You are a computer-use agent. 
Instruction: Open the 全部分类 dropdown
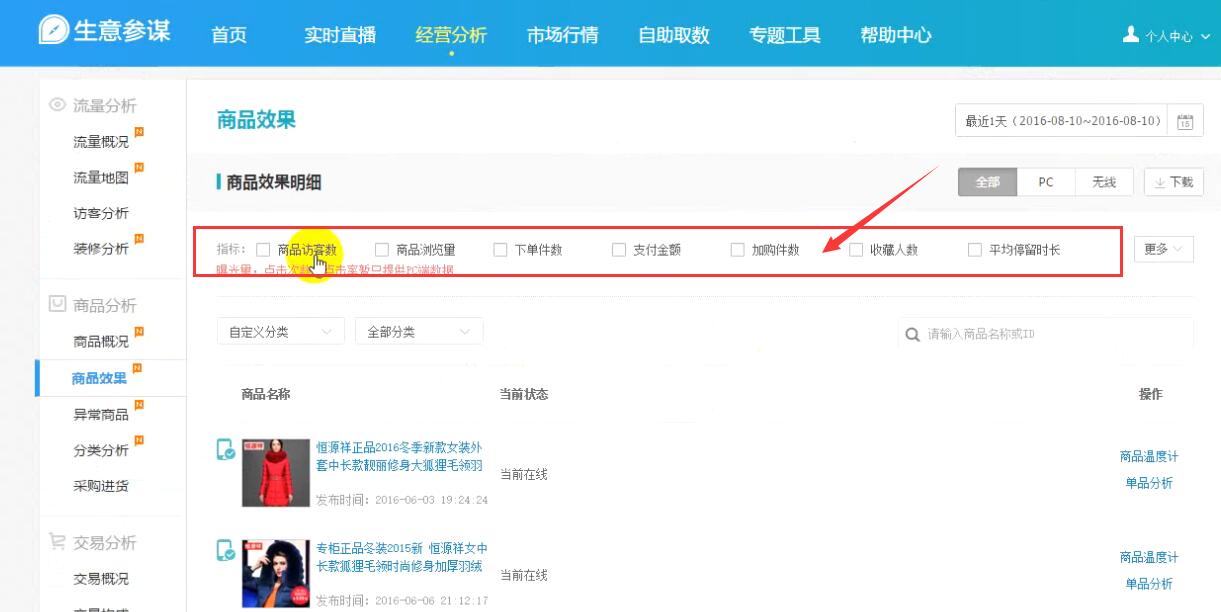coord(418,332)
